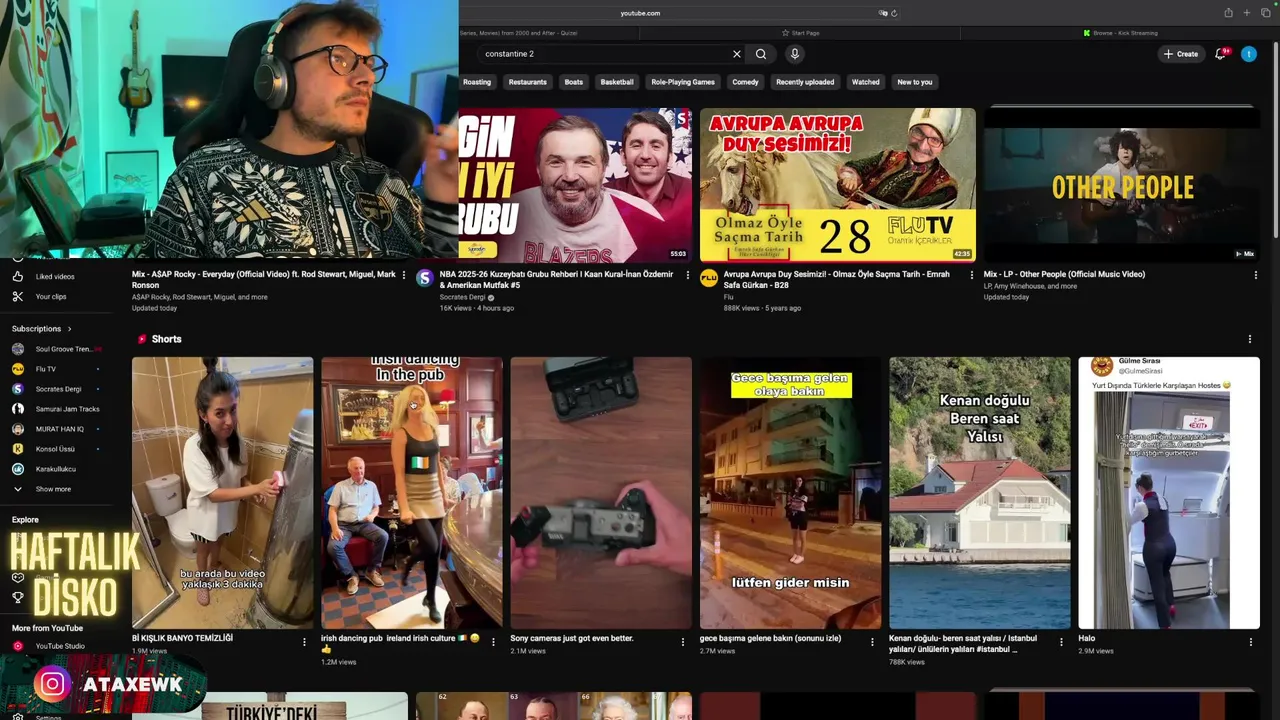The image size is (1280, 720).
Task: Open Socrates Dergi channel name under NBA video
Action: click(462, 297)
